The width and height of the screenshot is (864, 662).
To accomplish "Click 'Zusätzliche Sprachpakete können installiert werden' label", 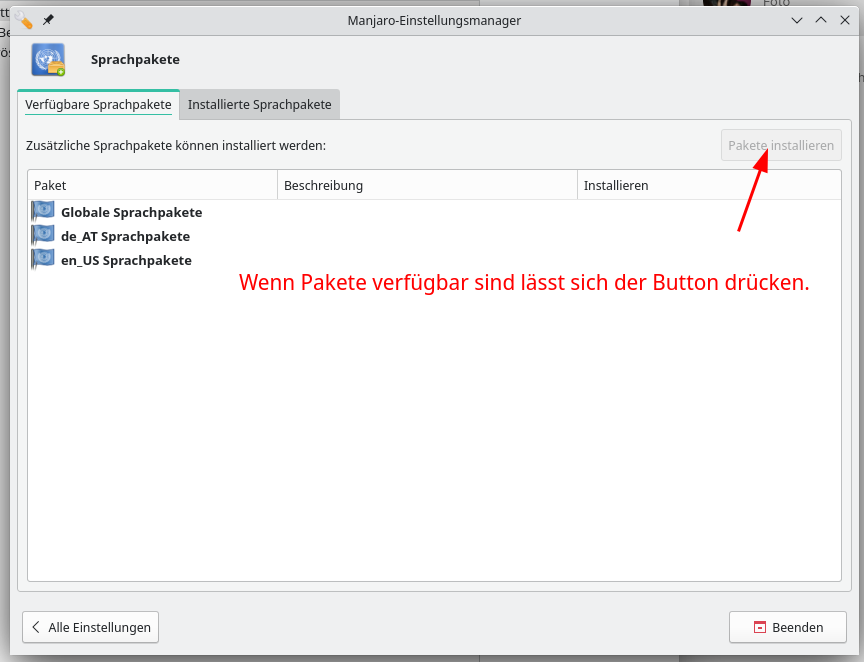I will [x=176, y=146].
